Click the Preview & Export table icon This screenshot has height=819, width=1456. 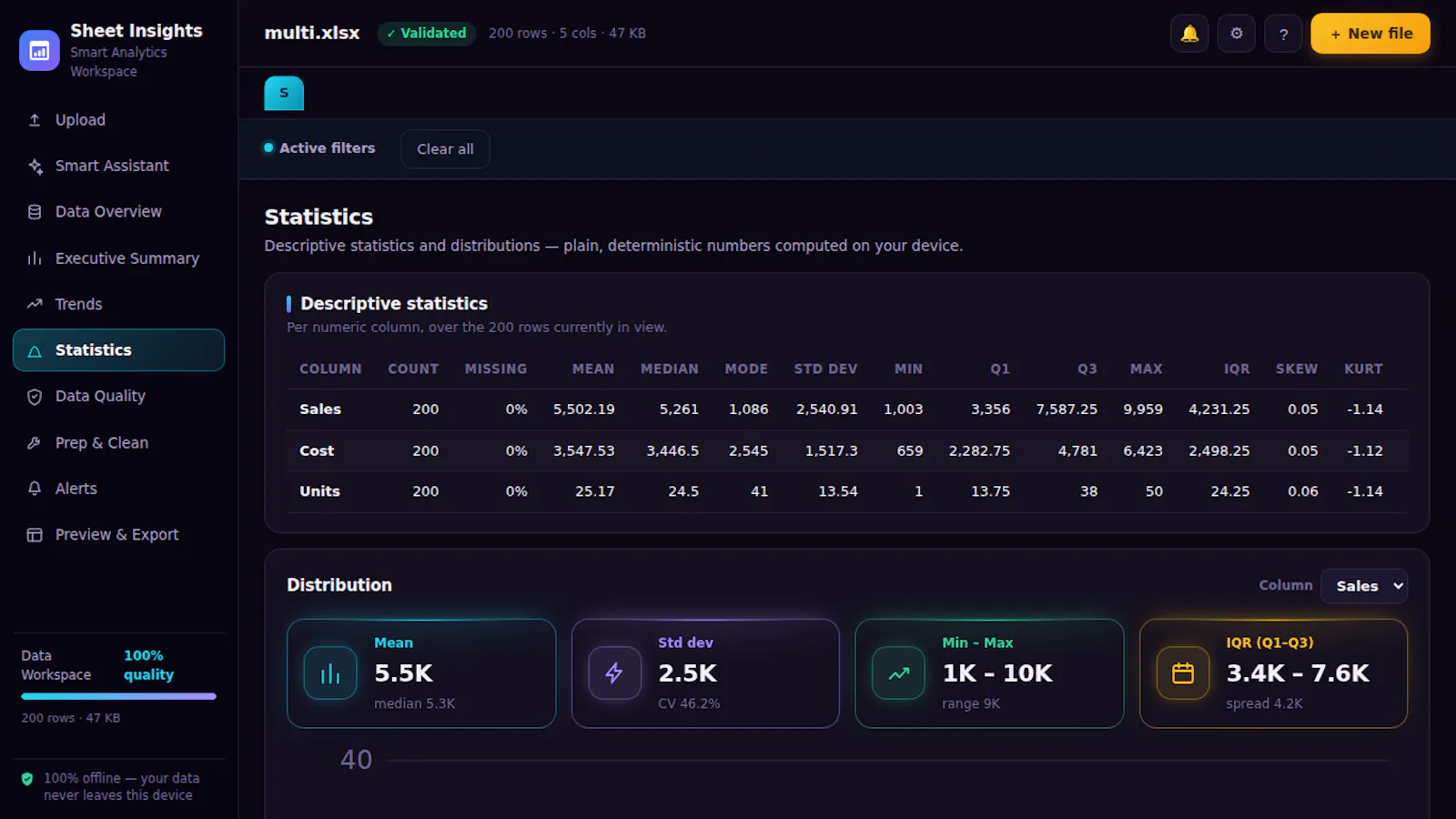point(35,535)
